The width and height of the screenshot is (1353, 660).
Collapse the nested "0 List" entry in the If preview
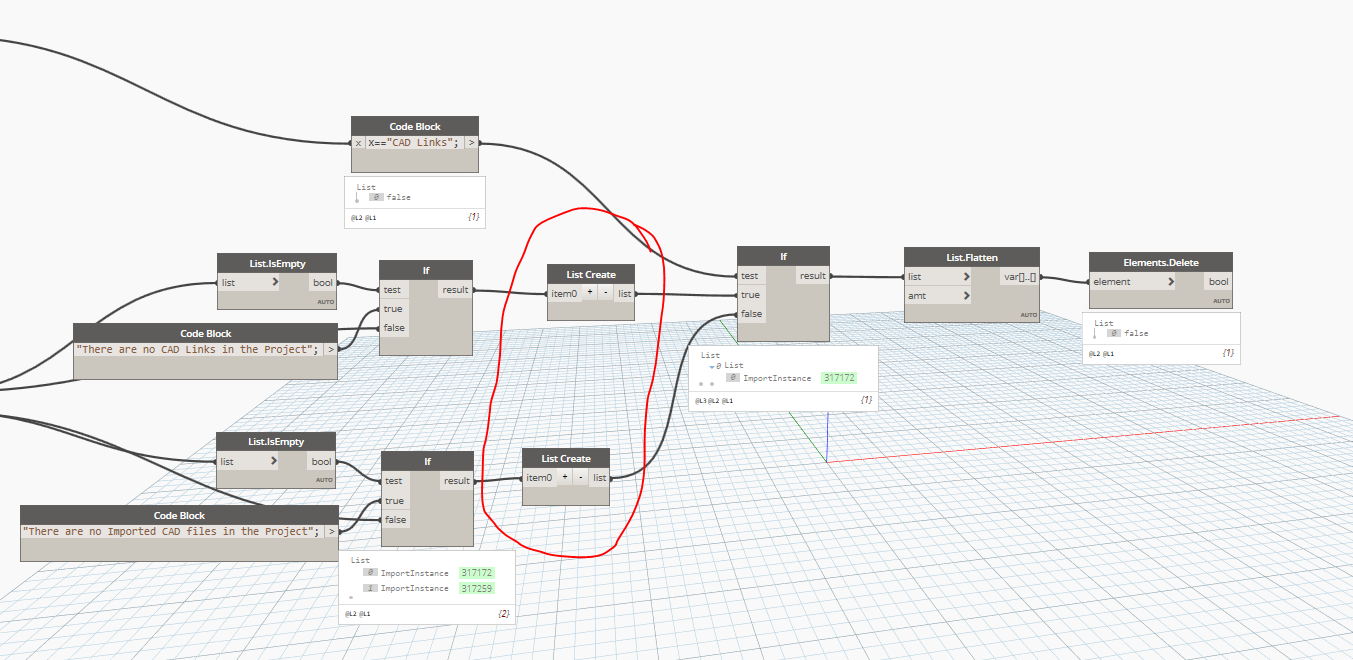[711, 366]
